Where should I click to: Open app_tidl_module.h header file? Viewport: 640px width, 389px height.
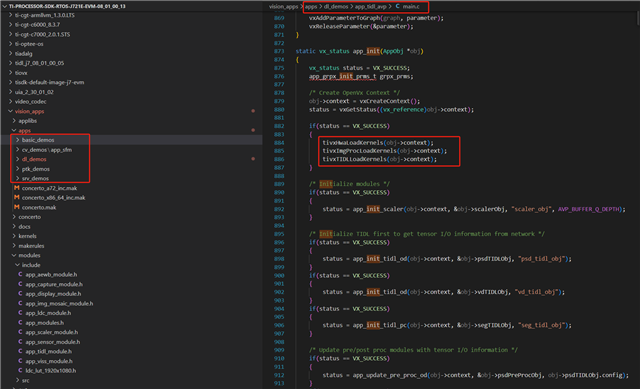(x=48, y=351)
